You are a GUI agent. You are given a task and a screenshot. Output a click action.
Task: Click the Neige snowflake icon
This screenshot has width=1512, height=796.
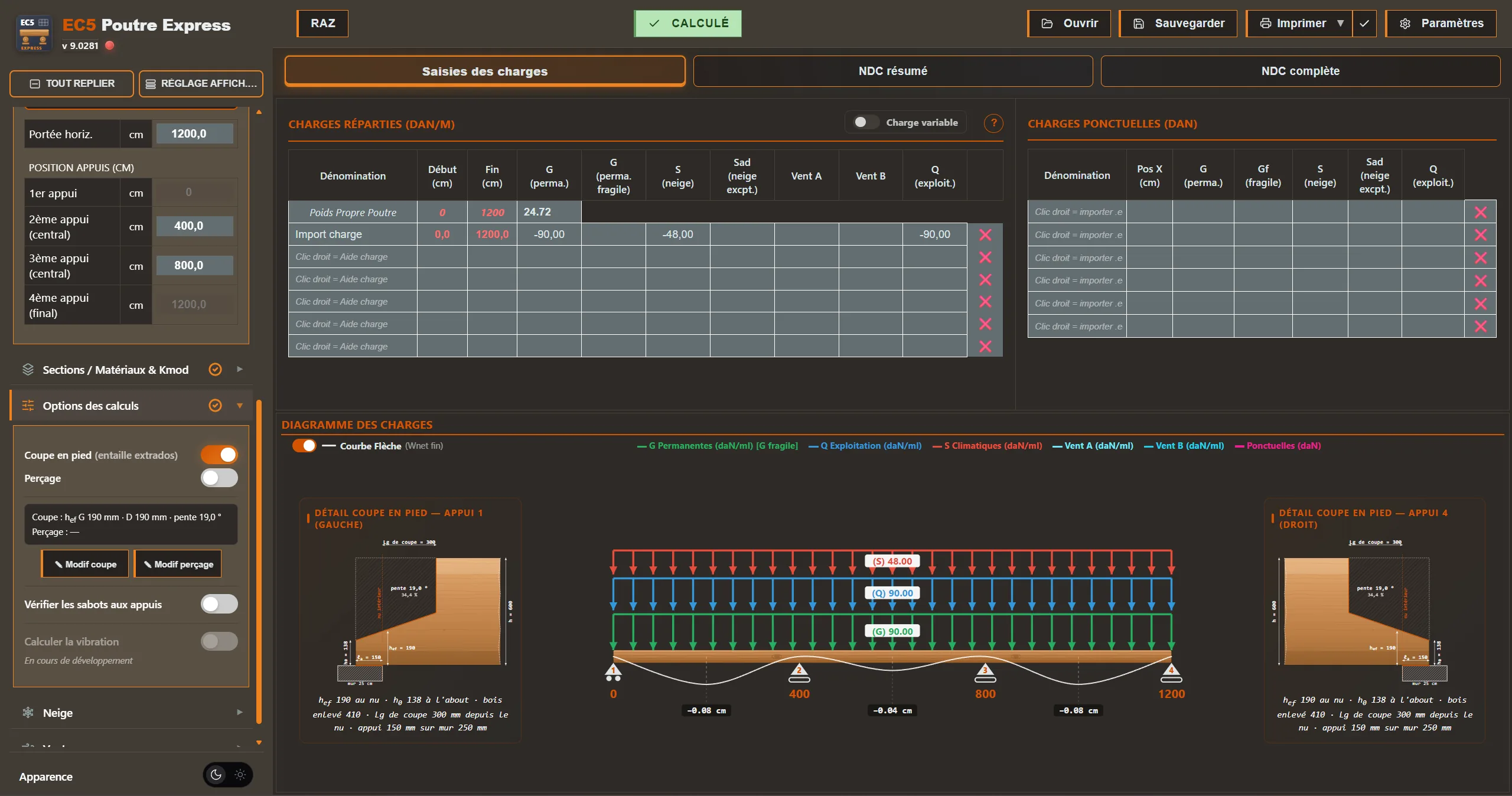tap(28, 713)
